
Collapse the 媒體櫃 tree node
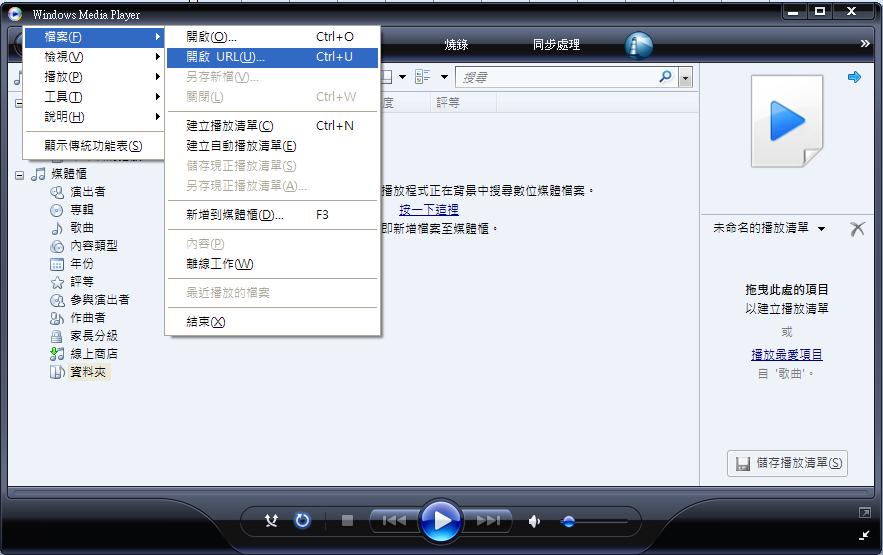(19, 175)
